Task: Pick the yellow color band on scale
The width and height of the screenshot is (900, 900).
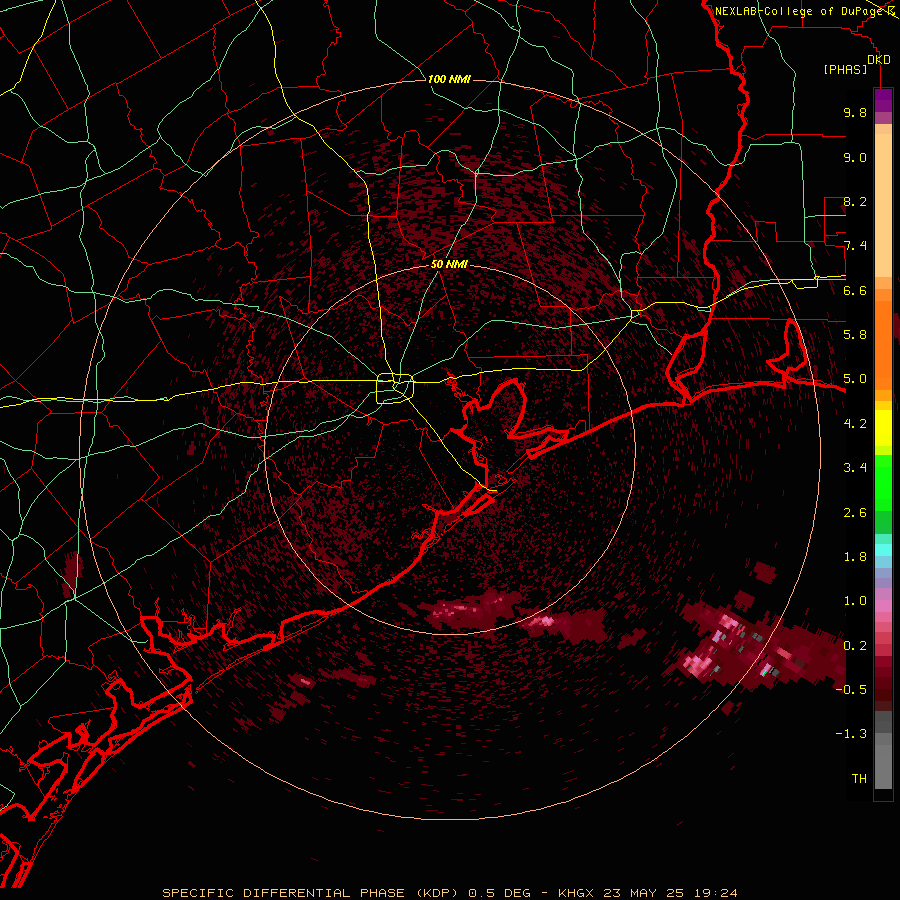Action: click(883, 428)
